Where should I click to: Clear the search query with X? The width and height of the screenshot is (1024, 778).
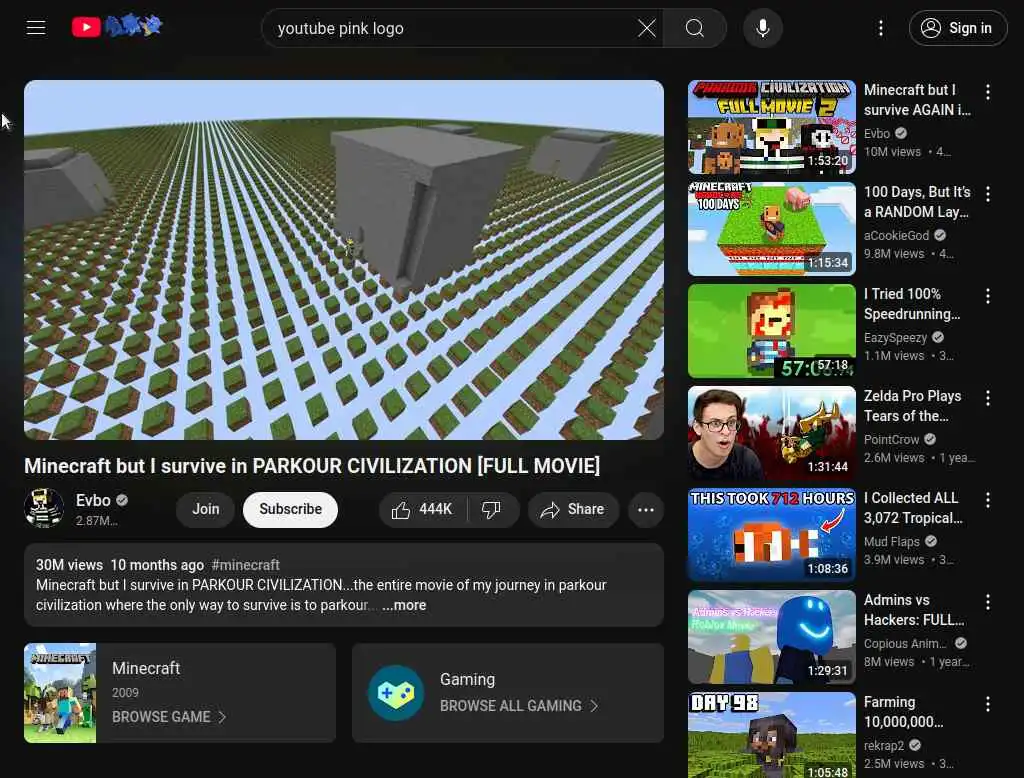[647, 28]
